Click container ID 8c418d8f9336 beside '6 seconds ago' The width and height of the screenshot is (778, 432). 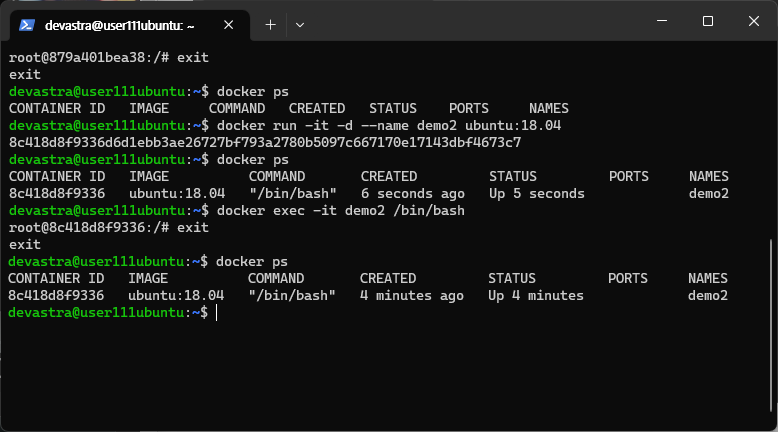57,193
